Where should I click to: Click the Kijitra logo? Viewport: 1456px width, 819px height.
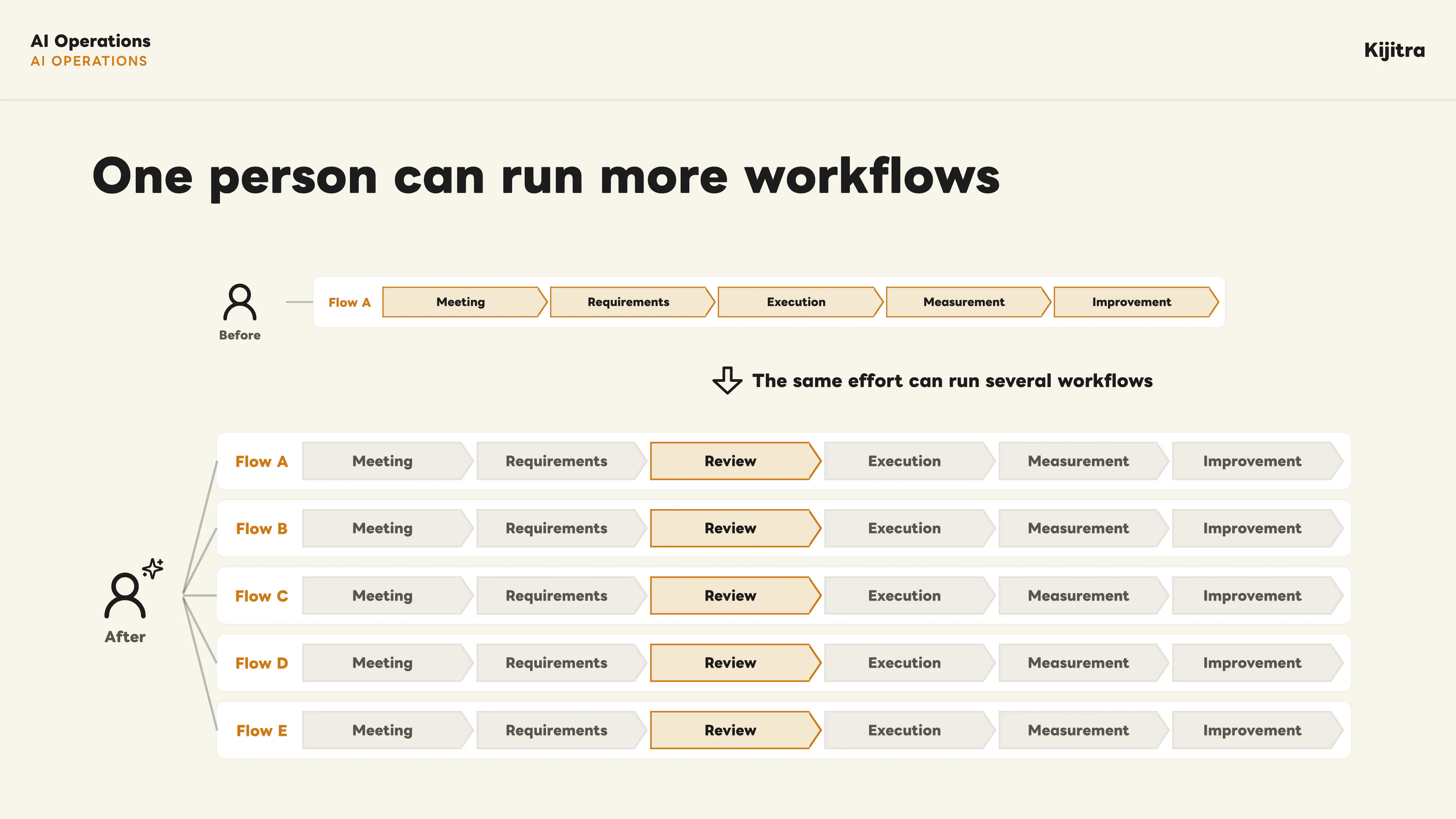[1395, 50]
